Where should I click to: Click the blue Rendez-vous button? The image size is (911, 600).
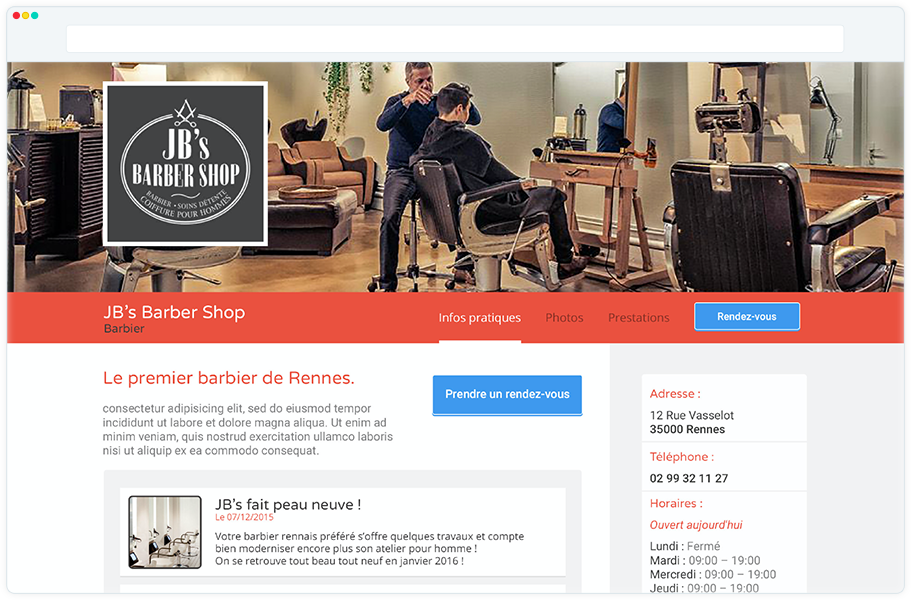click(747, 317)
